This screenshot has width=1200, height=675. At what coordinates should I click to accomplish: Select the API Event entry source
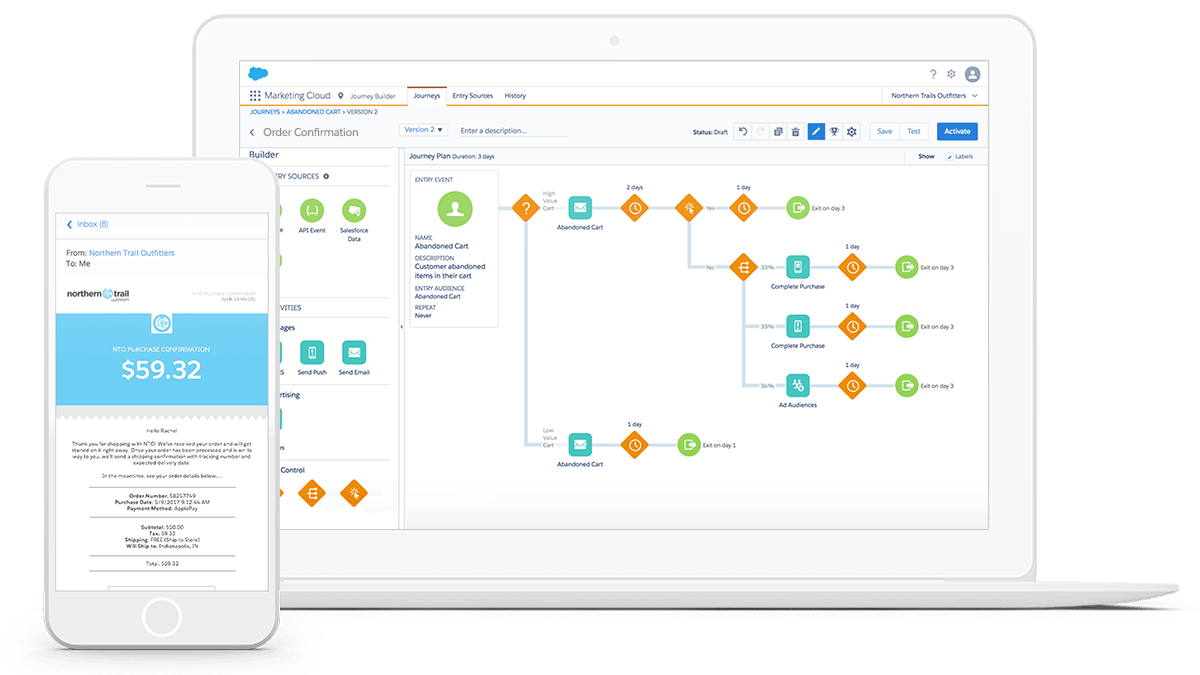[x=312, y=211]
